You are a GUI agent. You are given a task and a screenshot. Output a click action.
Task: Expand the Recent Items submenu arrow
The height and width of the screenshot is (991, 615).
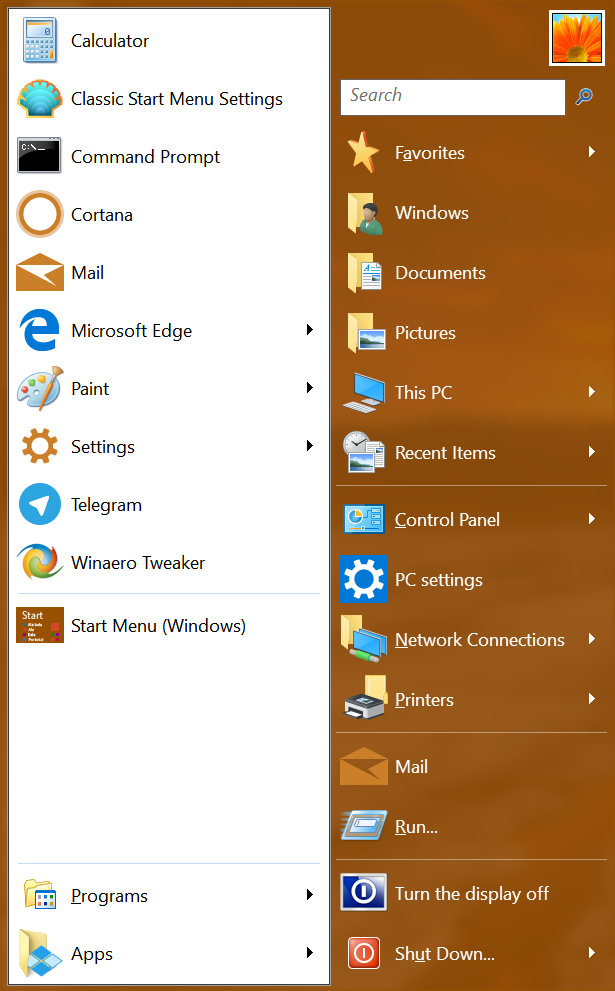pyautogui.click(x=592, y=451)
